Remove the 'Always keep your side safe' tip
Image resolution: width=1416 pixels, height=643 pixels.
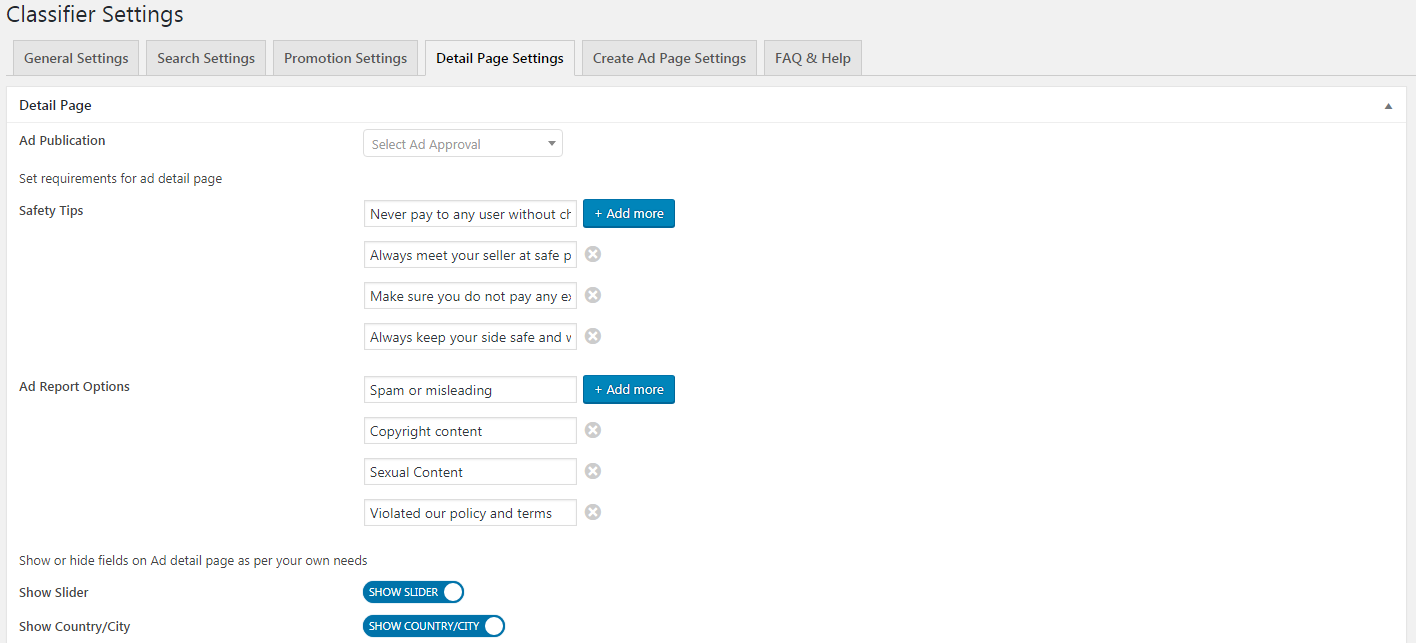[593, 336]
